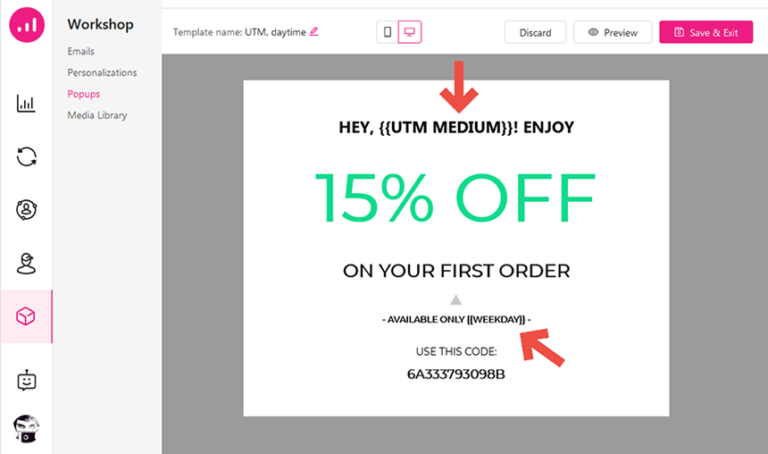Select the Workshop cube icon
Image resolution: width=768 pixels, height=454 pixels.
(x=25, y=316)
